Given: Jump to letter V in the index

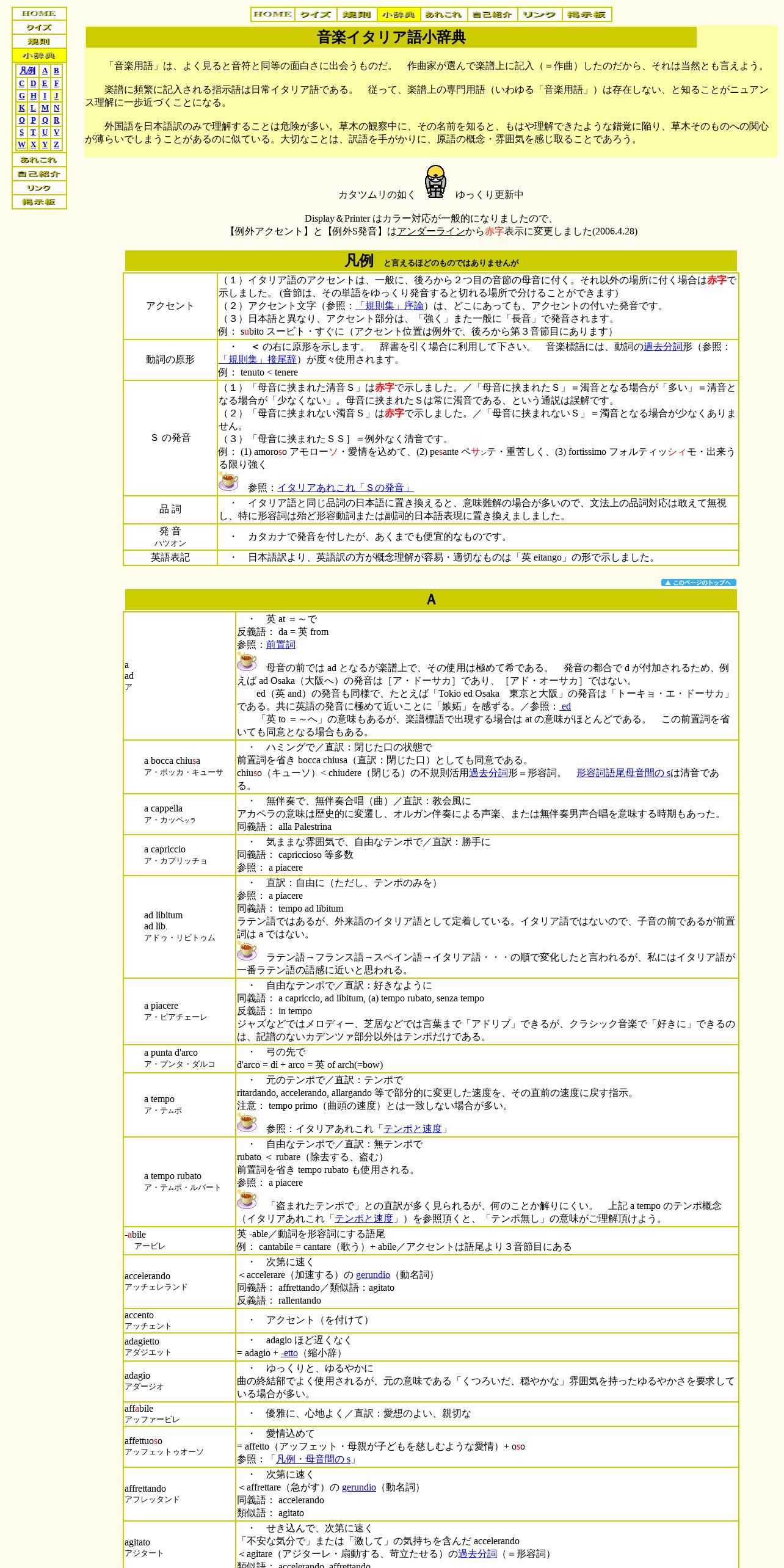Looking at the screenshot, I should (x=56, y=132).
